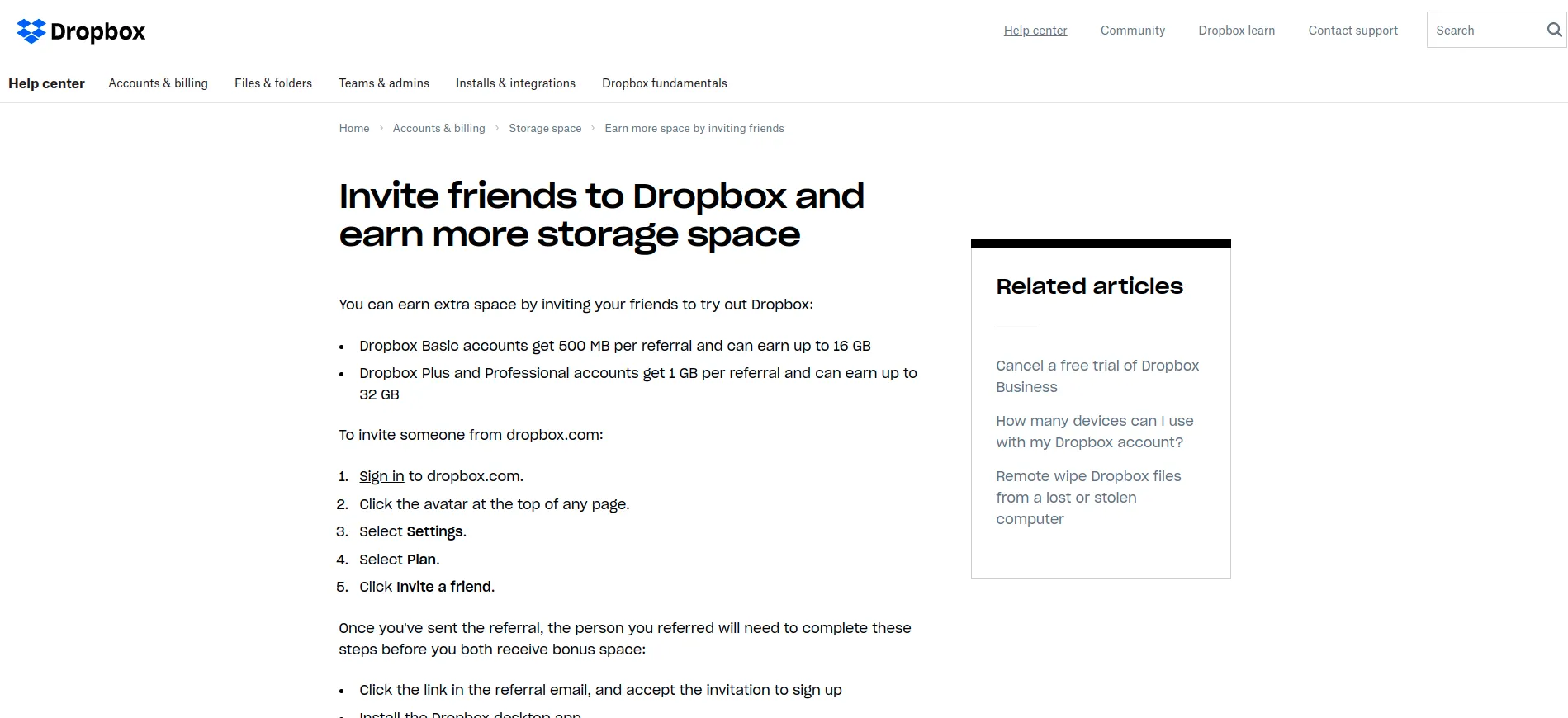Open Dropbox learn from the top navigation
This screenshot has height=718, width=1568.
1236,31
